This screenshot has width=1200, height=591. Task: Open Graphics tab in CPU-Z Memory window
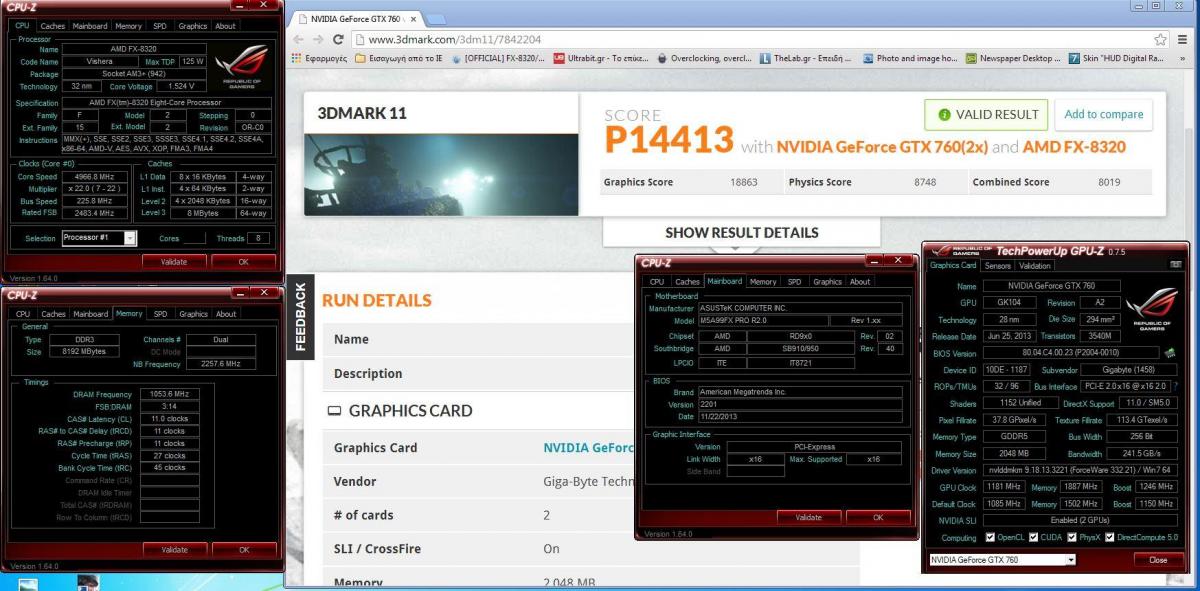193,314
